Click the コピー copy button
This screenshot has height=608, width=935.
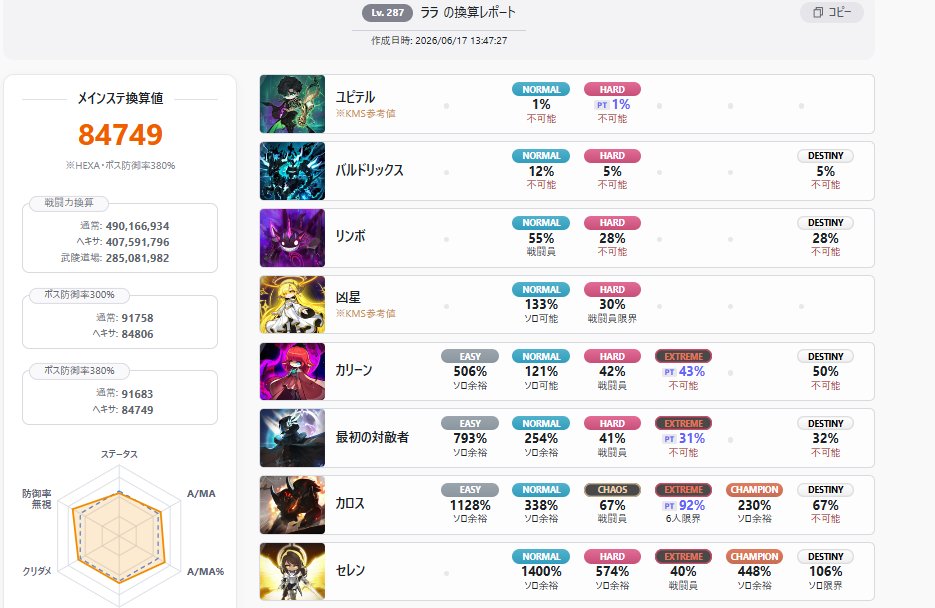coord(831,12)
